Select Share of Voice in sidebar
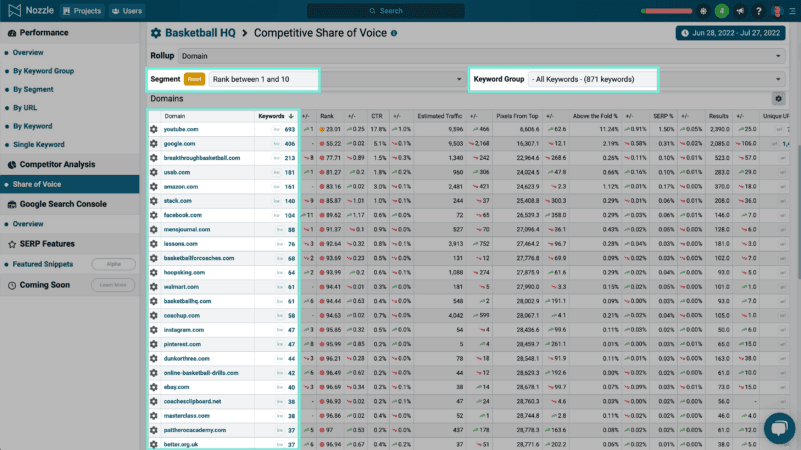 (69, 184)
